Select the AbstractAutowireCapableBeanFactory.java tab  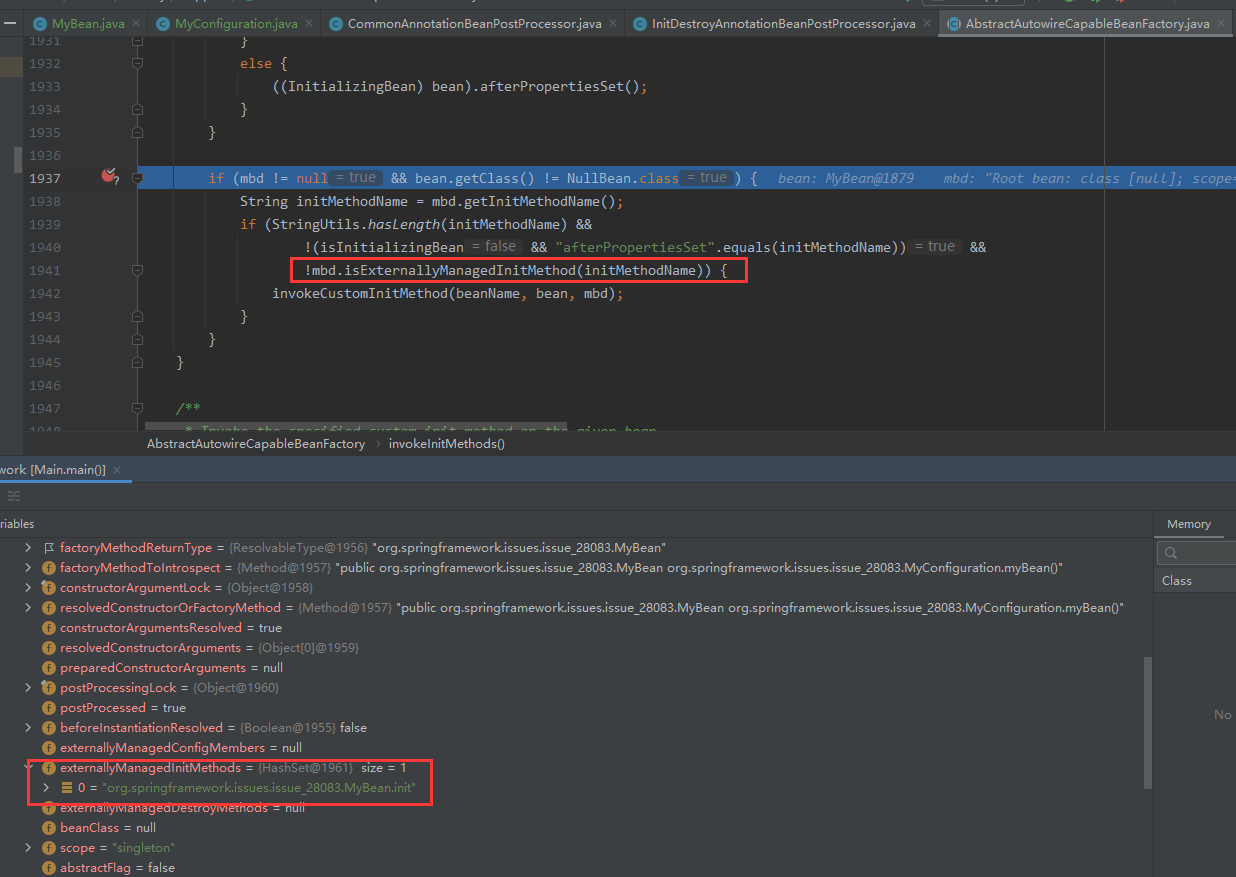[1087, 23]
